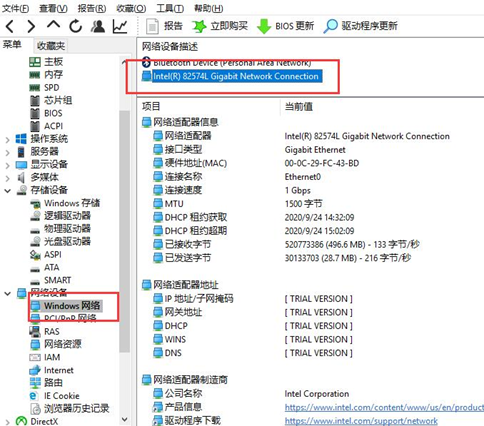This screenshot has width=484, height=426.
Task: Open the 文件(F) menu
Action: (15, 8)
